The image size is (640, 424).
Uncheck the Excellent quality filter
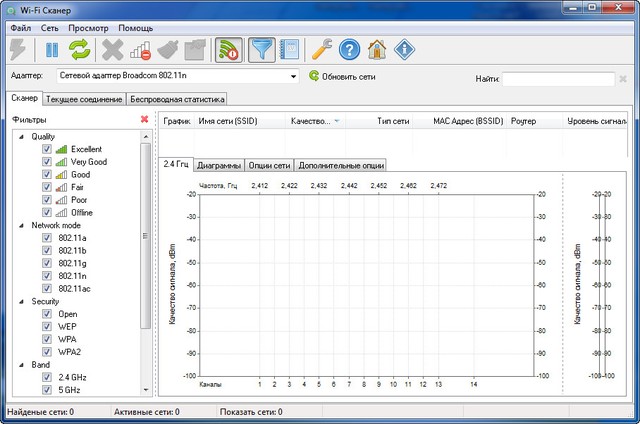[x=47, y=149]
